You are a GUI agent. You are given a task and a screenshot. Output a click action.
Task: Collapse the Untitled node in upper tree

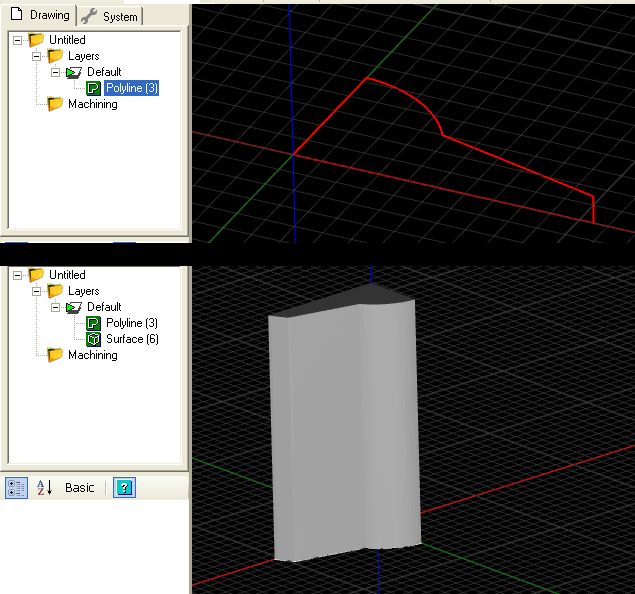17,41
